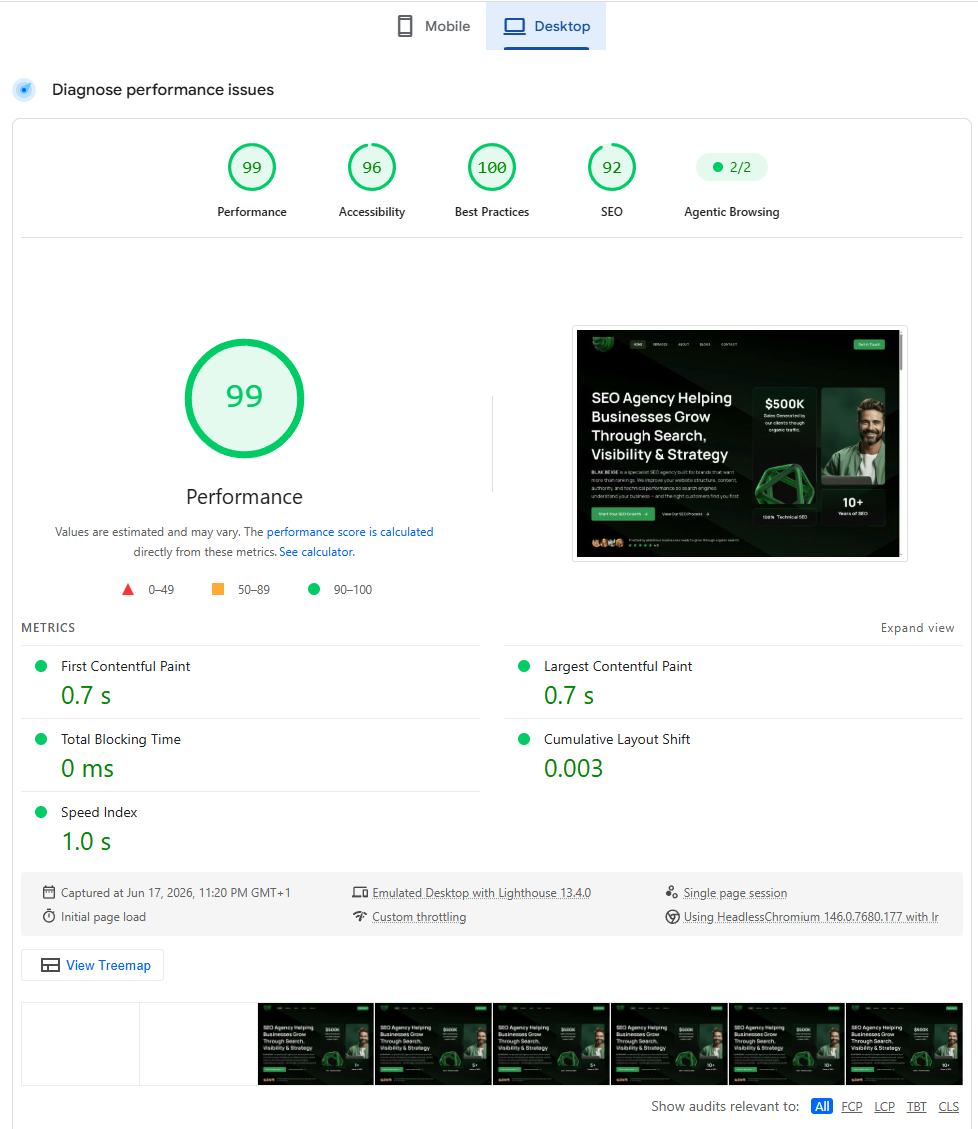Click the Cumulative Layout Shift green dot
978x1129 pixels.
(524, 739)
